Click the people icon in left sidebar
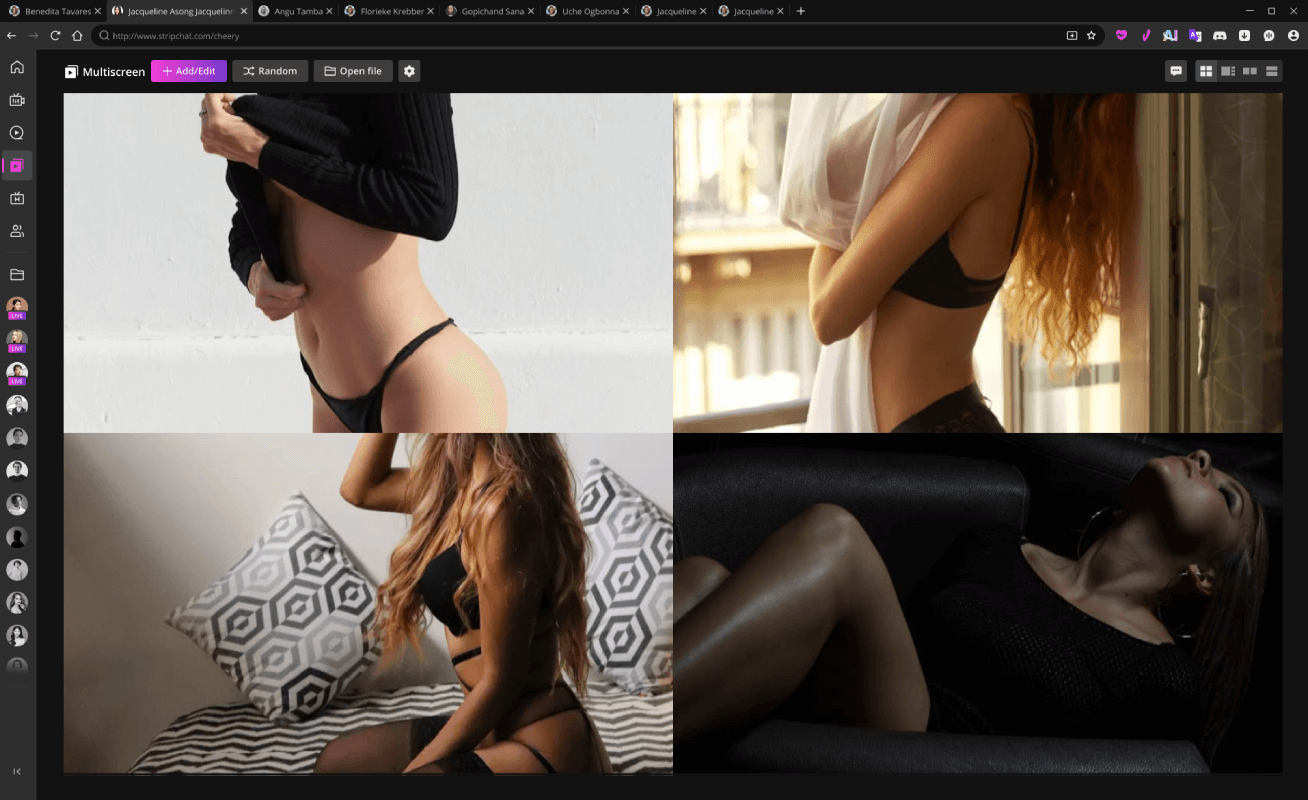The image size is (1308, 800). pos(17,231)
